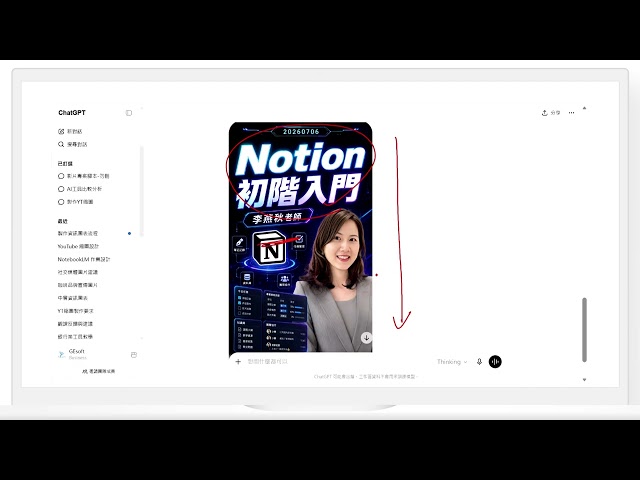Open the "NotebookLM" recent chat

pos(84,259)
